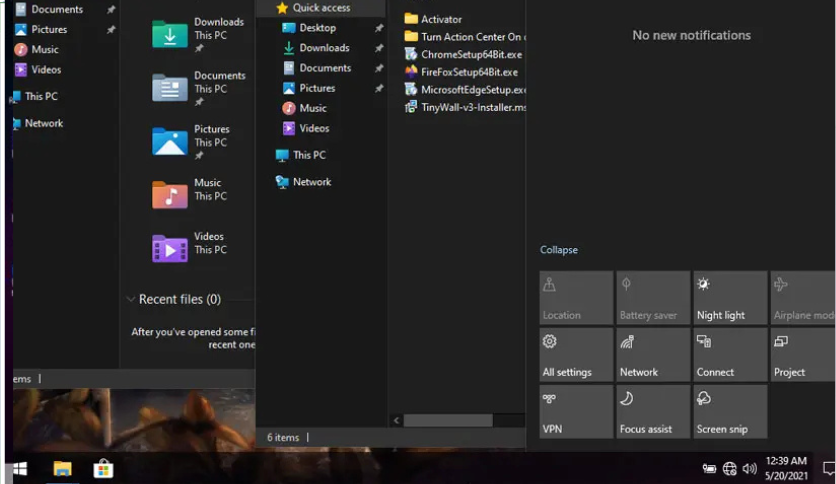Select ChromeSetup64Bit.exe file
This screenshot has height=484, width=836.
tap(464, 54)
